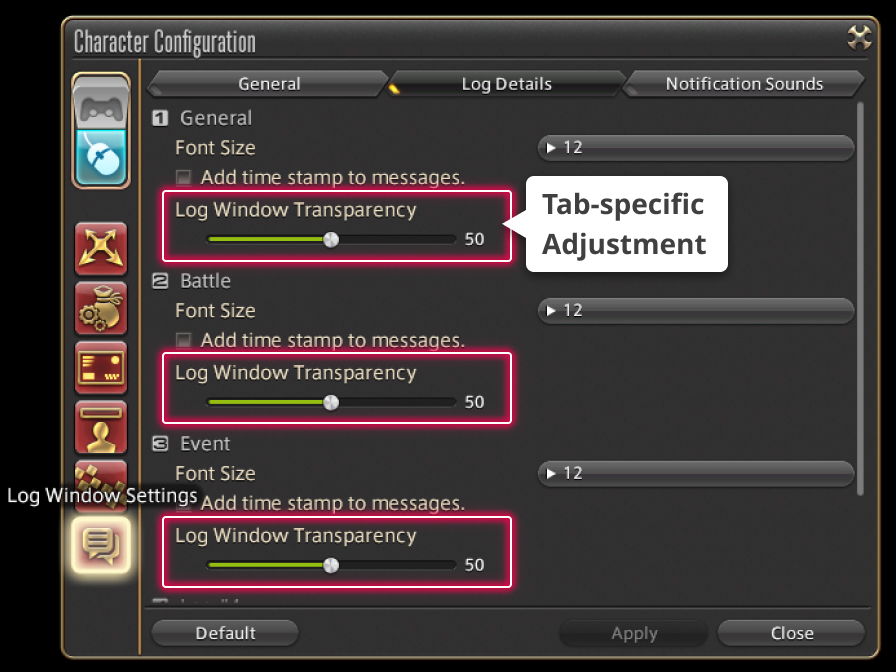This screenshot has width=896, height=672.
Task: Switch to the top General tab
Action: pyautogui.click(x=269, y=84)
